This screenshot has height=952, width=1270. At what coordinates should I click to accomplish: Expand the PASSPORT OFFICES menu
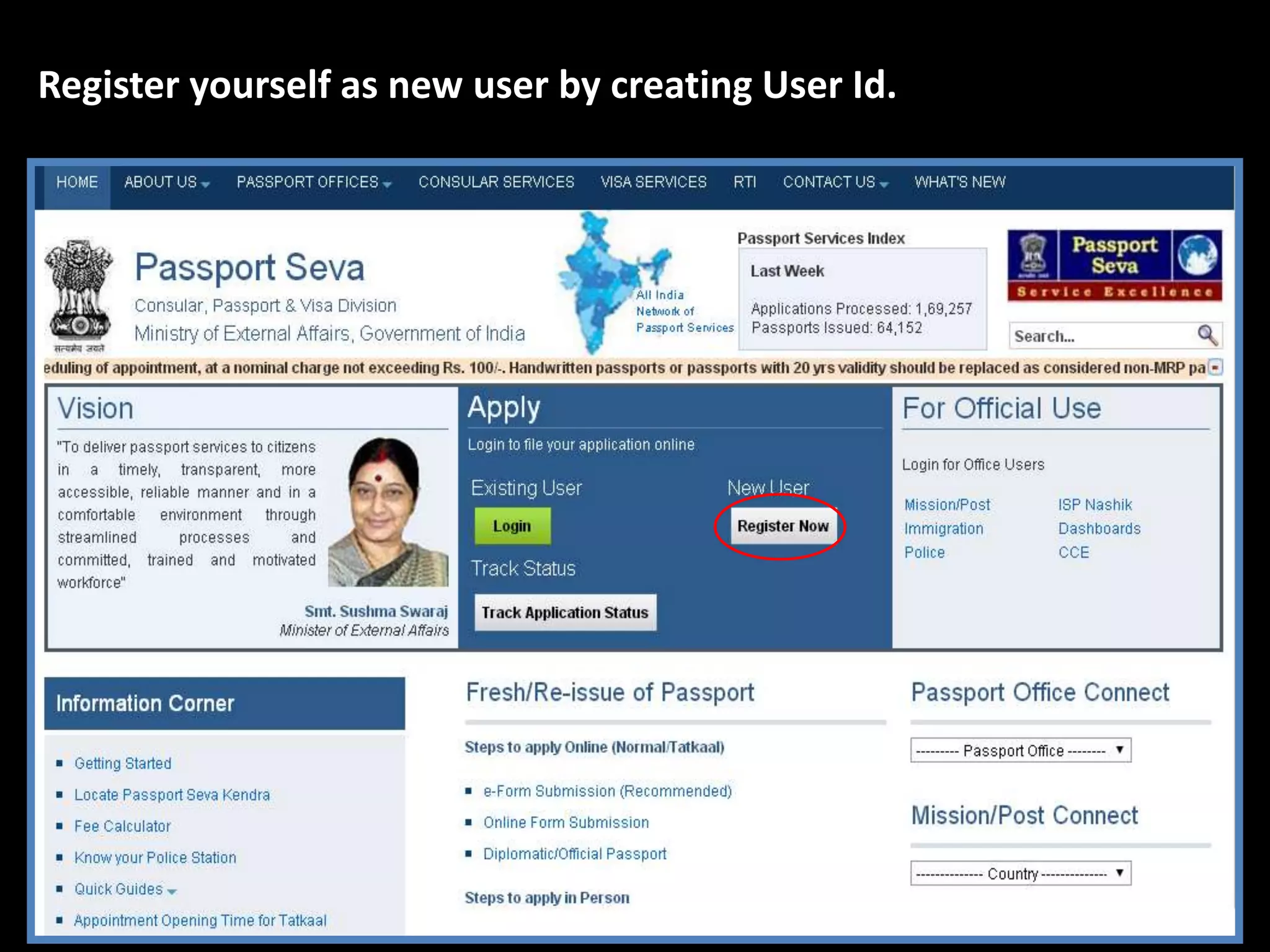(314, 182)
